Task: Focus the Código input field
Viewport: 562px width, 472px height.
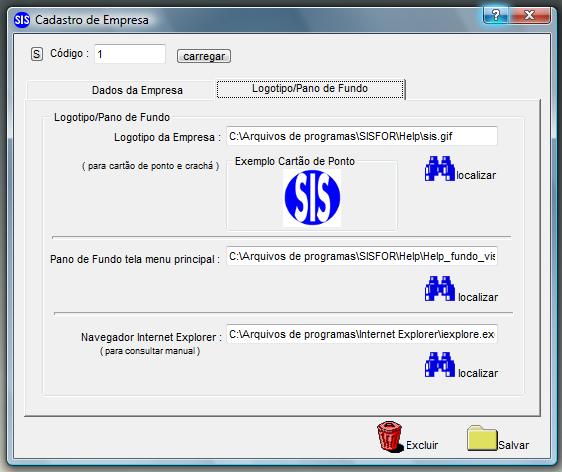Action: [x=130, y=54]
